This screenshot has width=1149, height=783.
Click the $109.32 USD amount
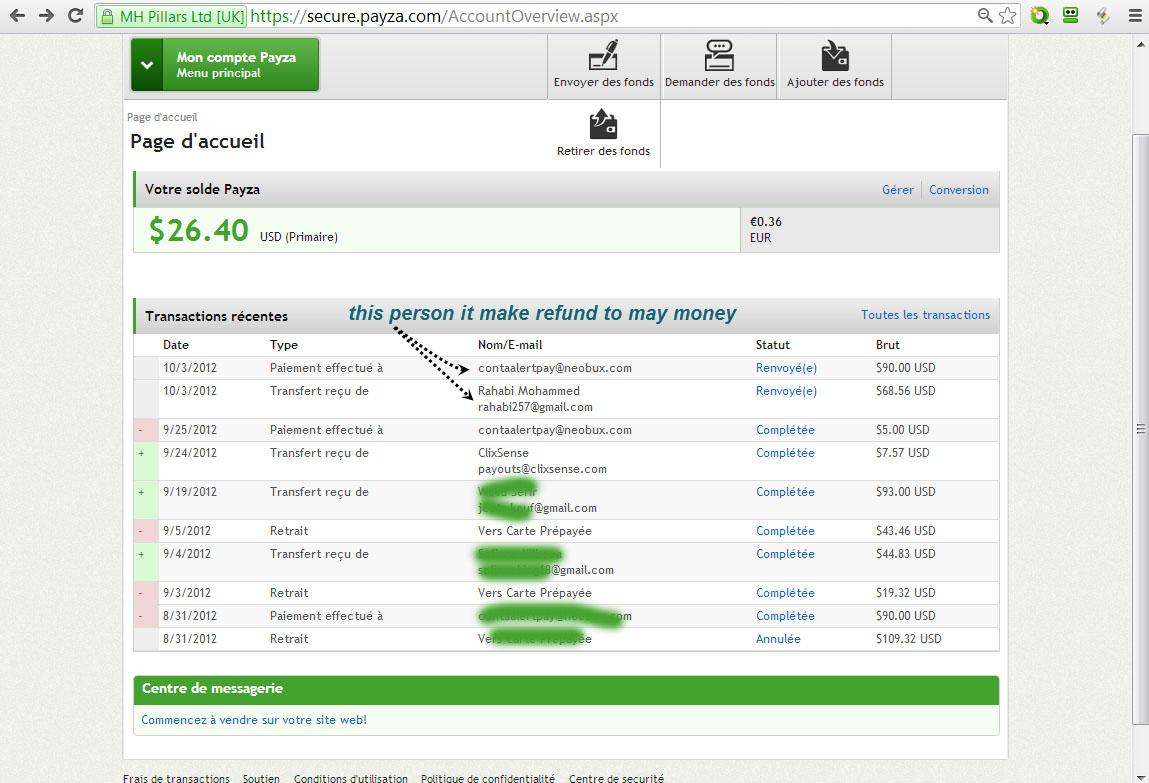[909, 639]
